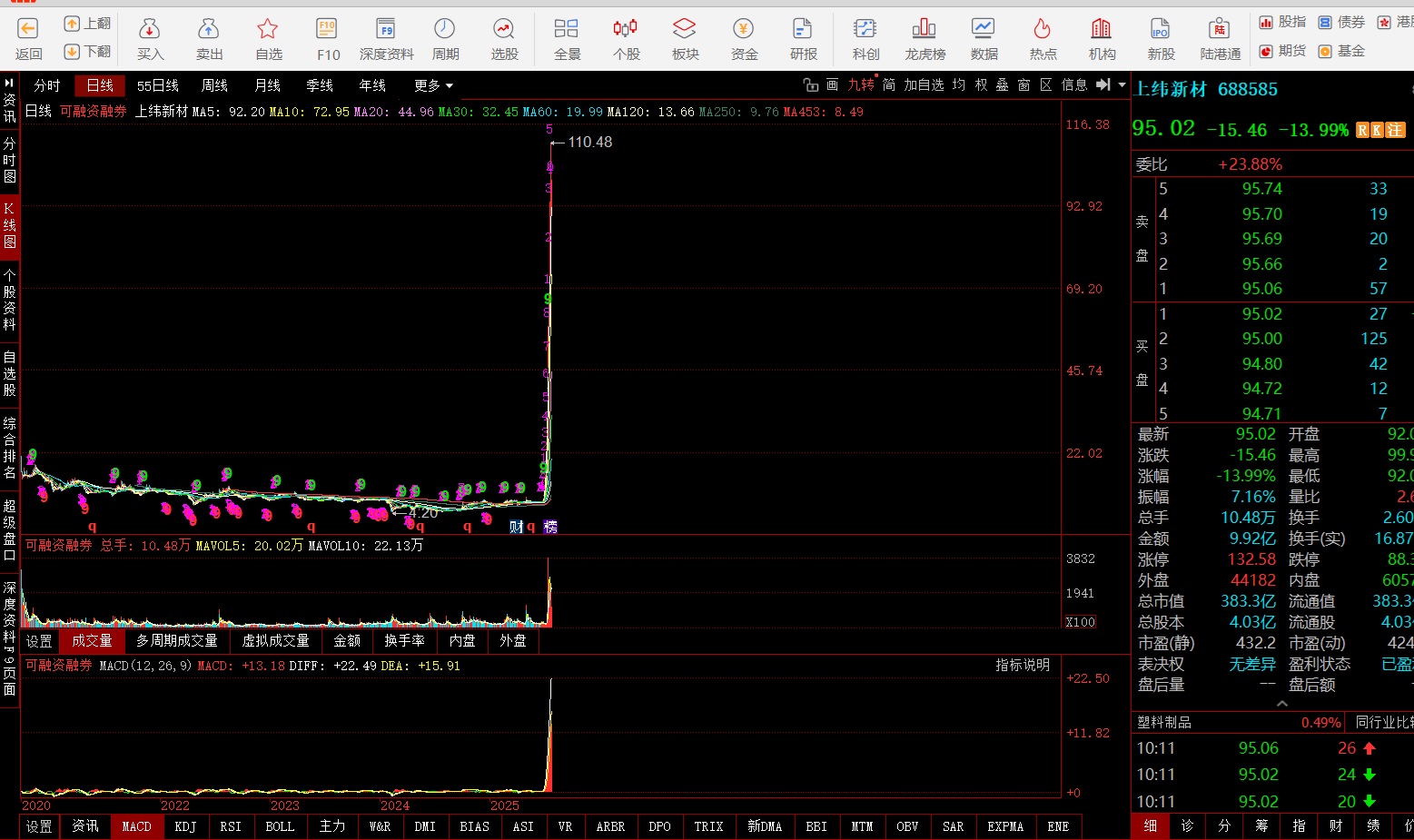Open the small triangle dropdown beside the collapse arrow
Viewport: 1414px width, 840px height.
(1122, 84)
